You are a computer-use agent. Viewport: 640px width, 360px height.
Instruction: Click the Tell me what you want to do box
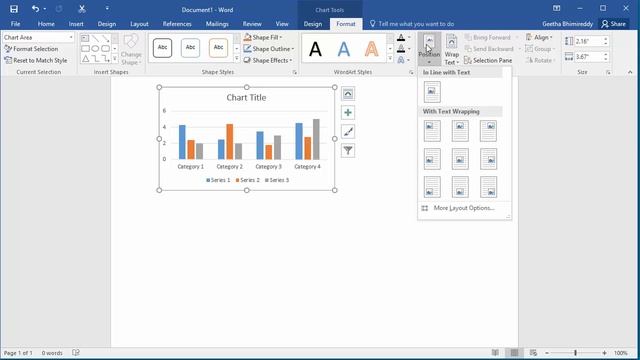[412, 24]
